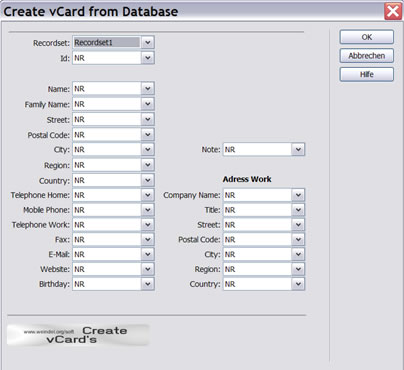Viewport: 404px width, 370px height.
Task: Open the Mobile Phone dropdown
Action: point(113,210)
